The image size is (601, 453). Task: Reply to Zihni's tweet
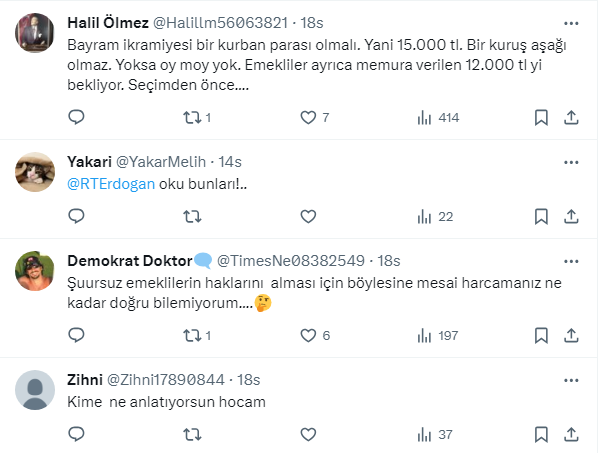(x=76, y=434)
